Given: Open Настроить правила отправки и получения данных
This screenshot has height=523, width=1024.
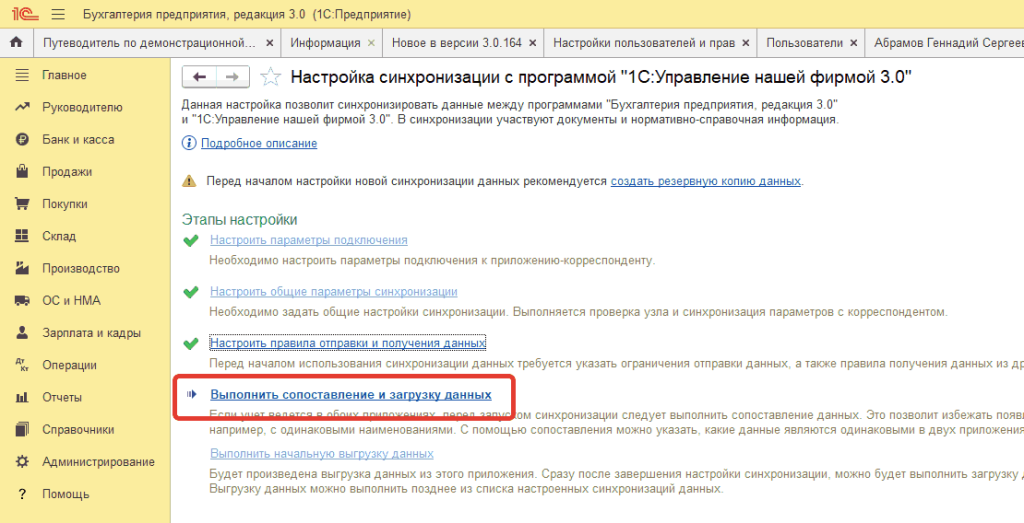Looking at the screenshot, I should click(x=347, y=343).
